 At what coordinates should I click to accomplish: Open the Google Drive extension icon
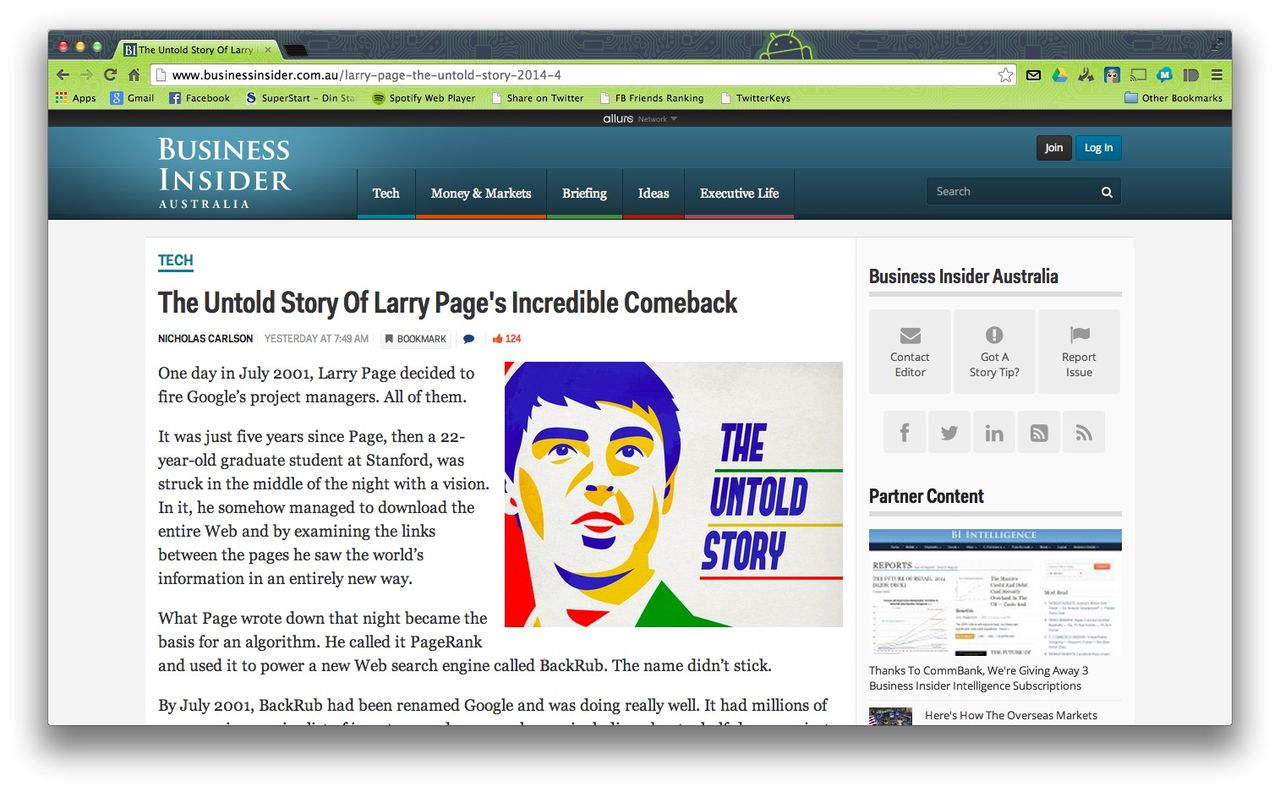[1059, 75]
